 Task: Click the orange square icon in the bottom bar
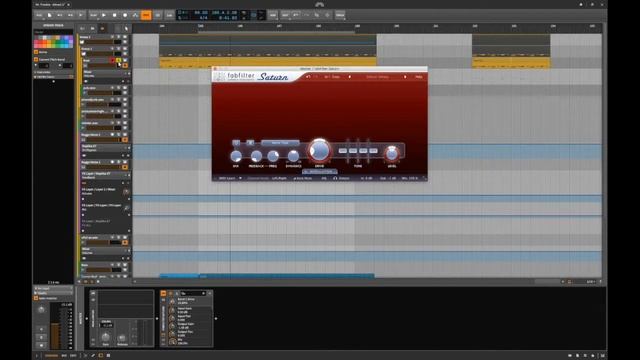coord(100,356)
